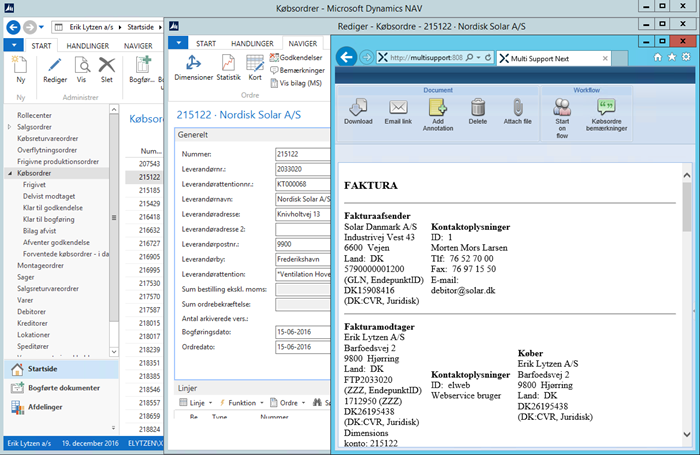Click Attach file paperclip icon
Viewport: 700px width, 455px height.
(517, 107)
